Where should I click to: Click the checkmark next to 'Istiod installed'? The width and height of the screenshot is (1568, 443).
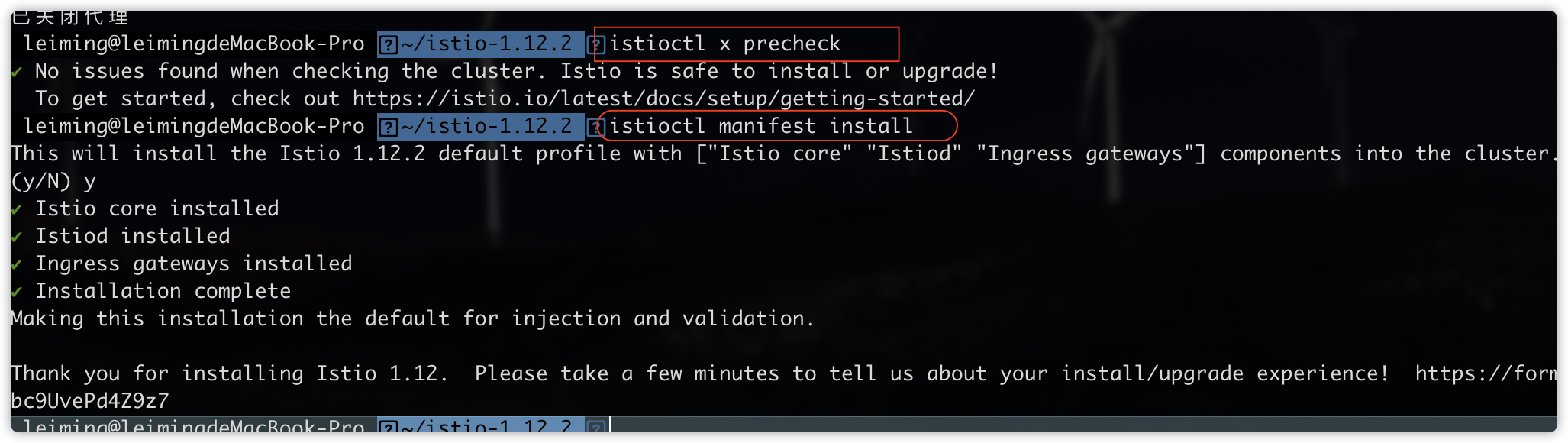pos(17,237)
